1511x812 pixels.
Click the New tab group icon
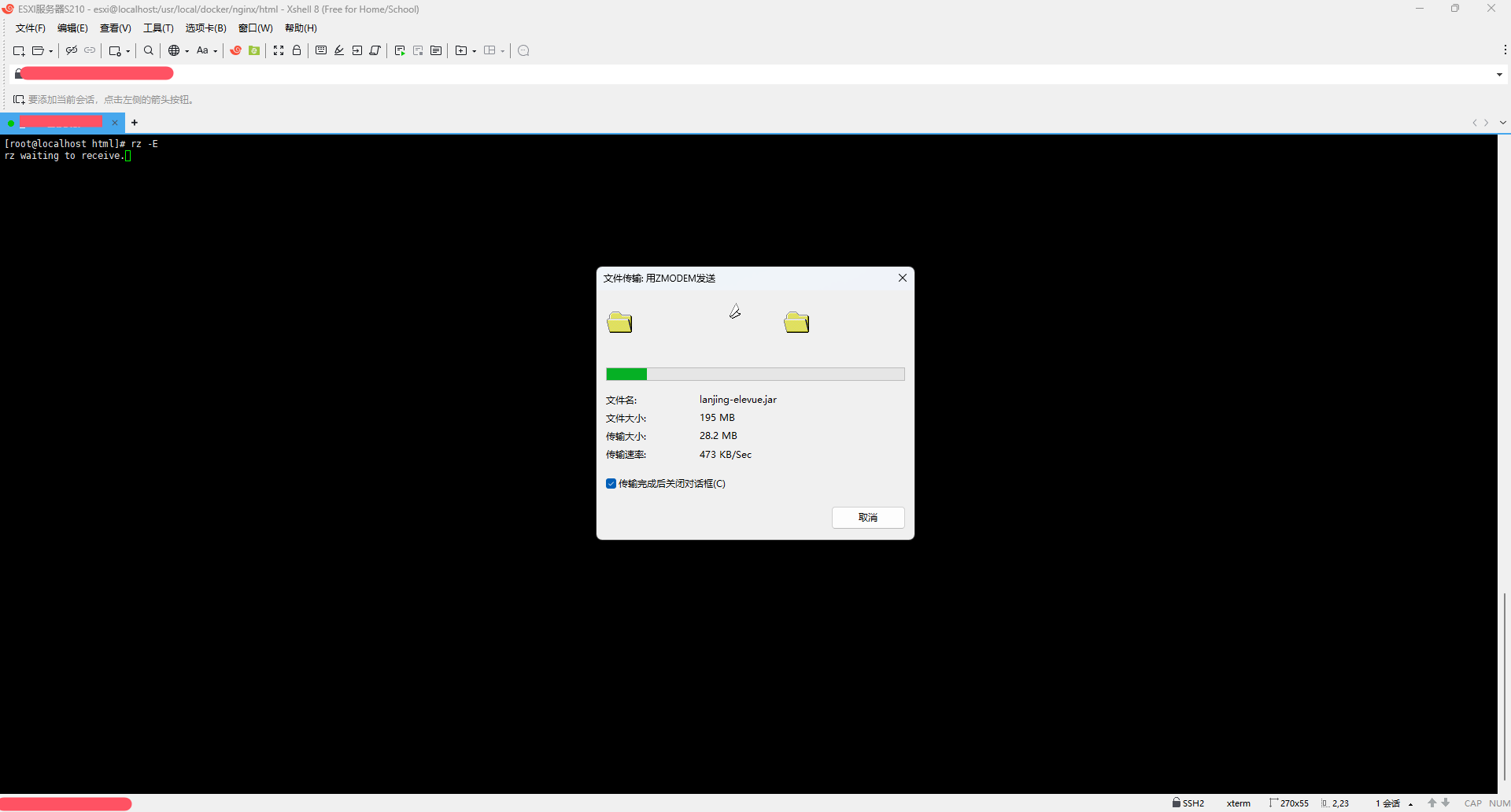[461, 50]
